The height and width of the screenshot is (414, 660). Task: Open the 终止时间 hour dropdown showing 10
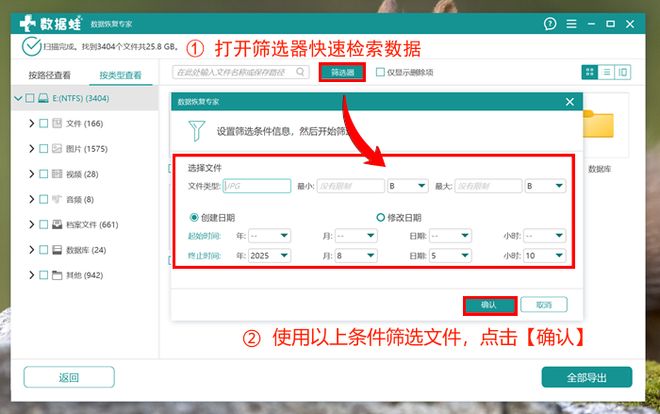[x=545, y=256]
